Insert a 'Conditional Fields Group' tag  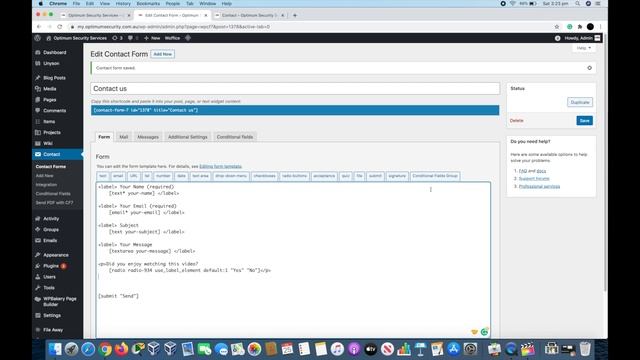tap(435, 176)
